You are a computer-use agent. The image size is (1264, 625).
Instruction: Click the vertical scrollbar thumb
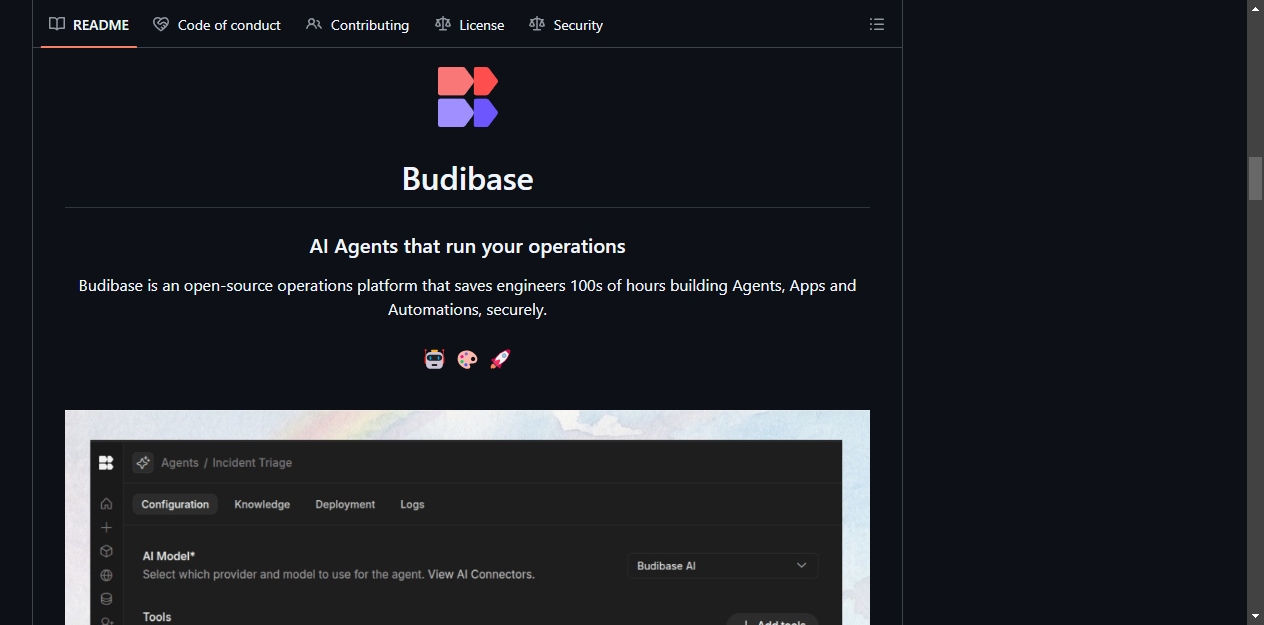click(1255, 178)
